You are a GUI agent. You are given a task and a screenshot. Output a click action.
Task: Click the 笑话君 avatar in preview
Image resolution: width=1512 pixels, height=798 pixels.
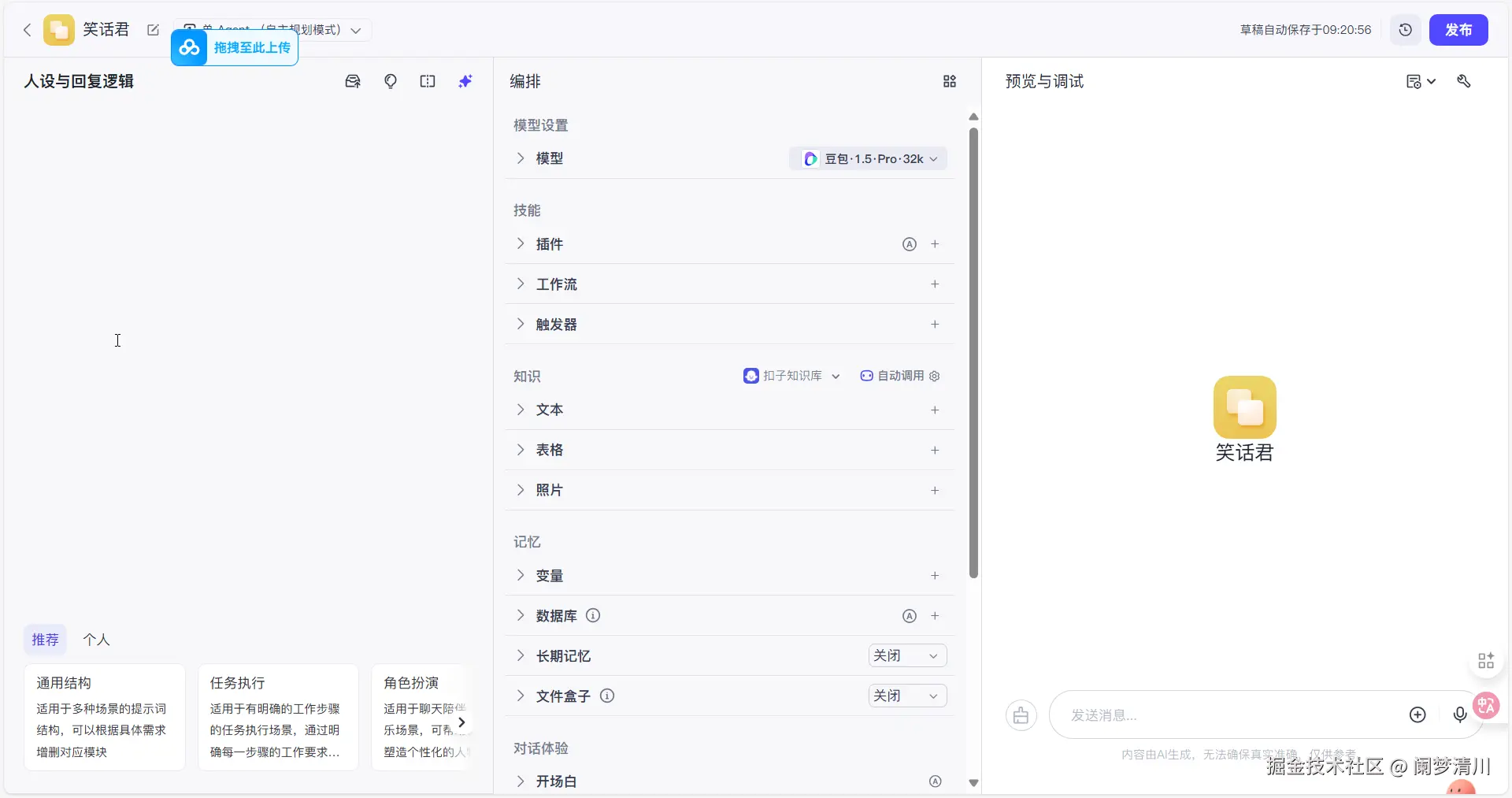[x=1244, y=406]
